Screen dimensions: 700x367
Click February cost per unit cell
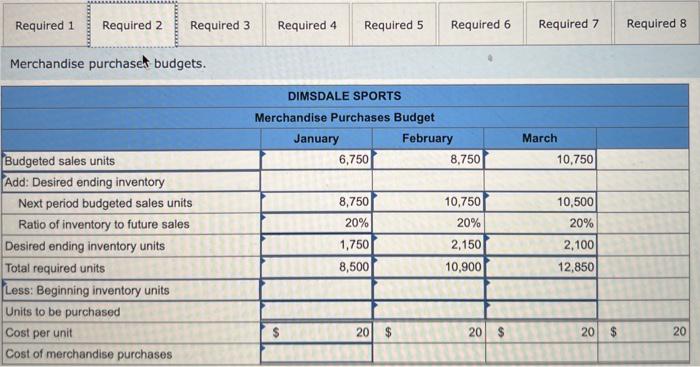428,332
